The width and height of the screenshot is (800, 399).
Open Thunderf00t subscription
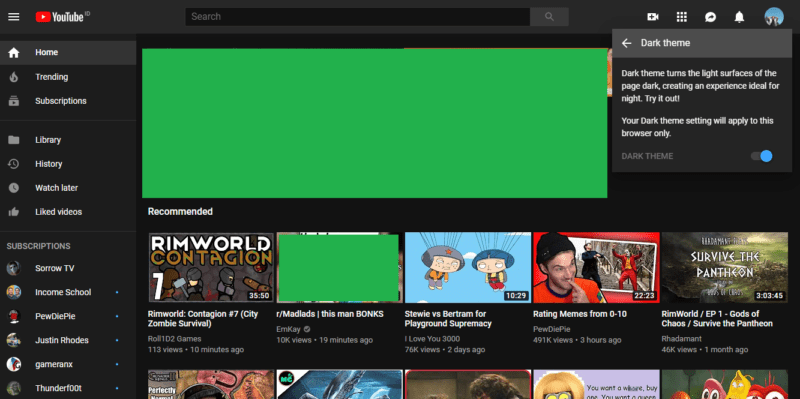tap(68, 388)
